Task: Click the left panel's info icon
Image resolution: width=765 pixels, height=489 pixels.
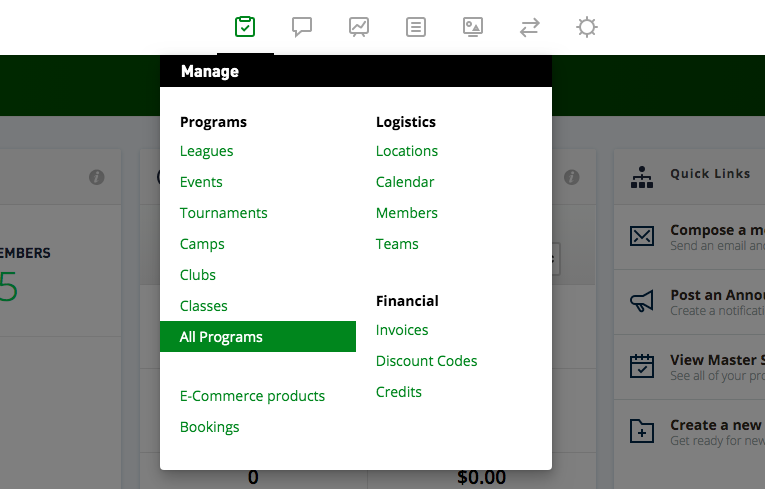Action: [x=97, y=177]
